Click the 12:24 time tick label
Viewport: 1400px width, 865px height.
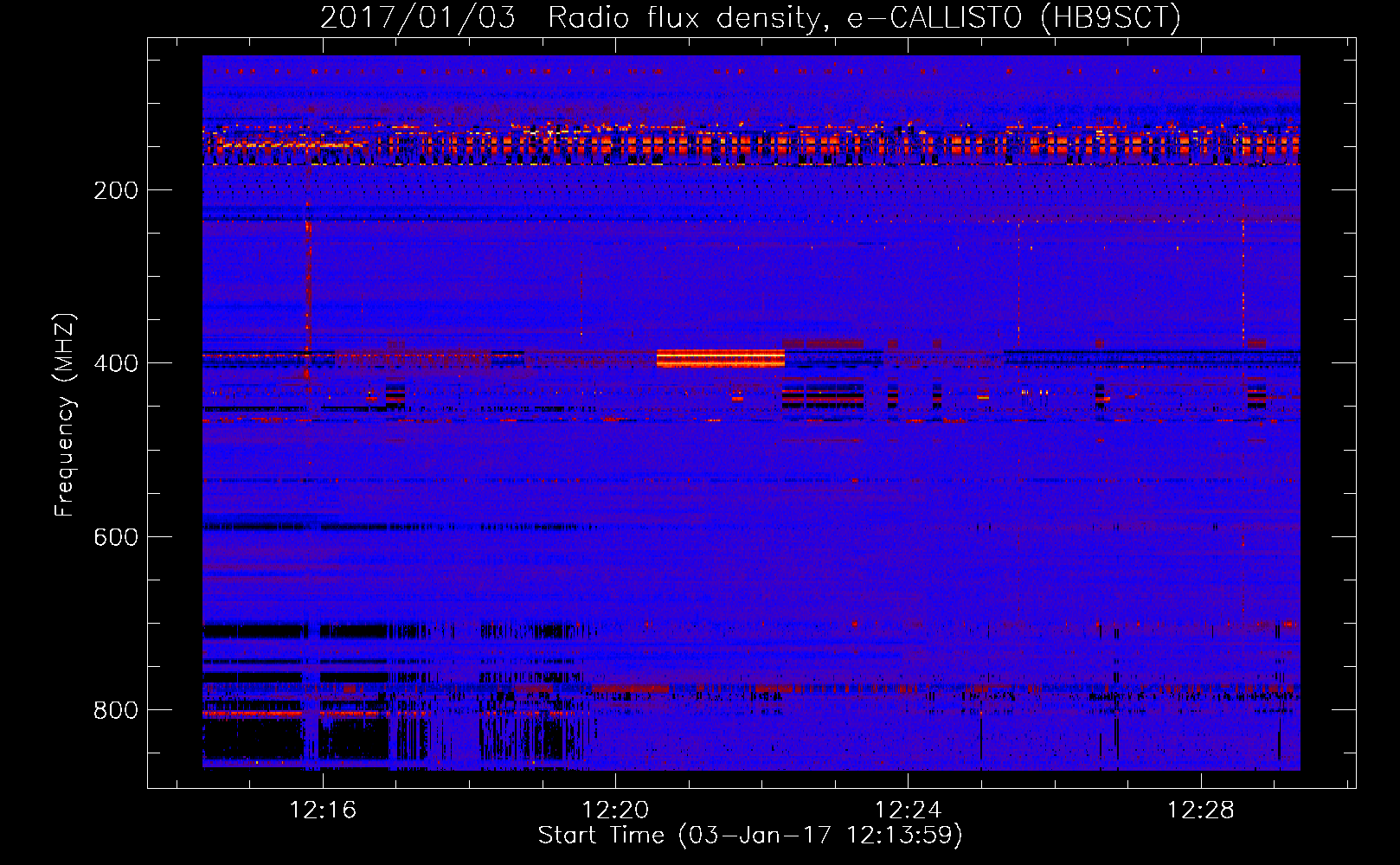pos(908,811)
